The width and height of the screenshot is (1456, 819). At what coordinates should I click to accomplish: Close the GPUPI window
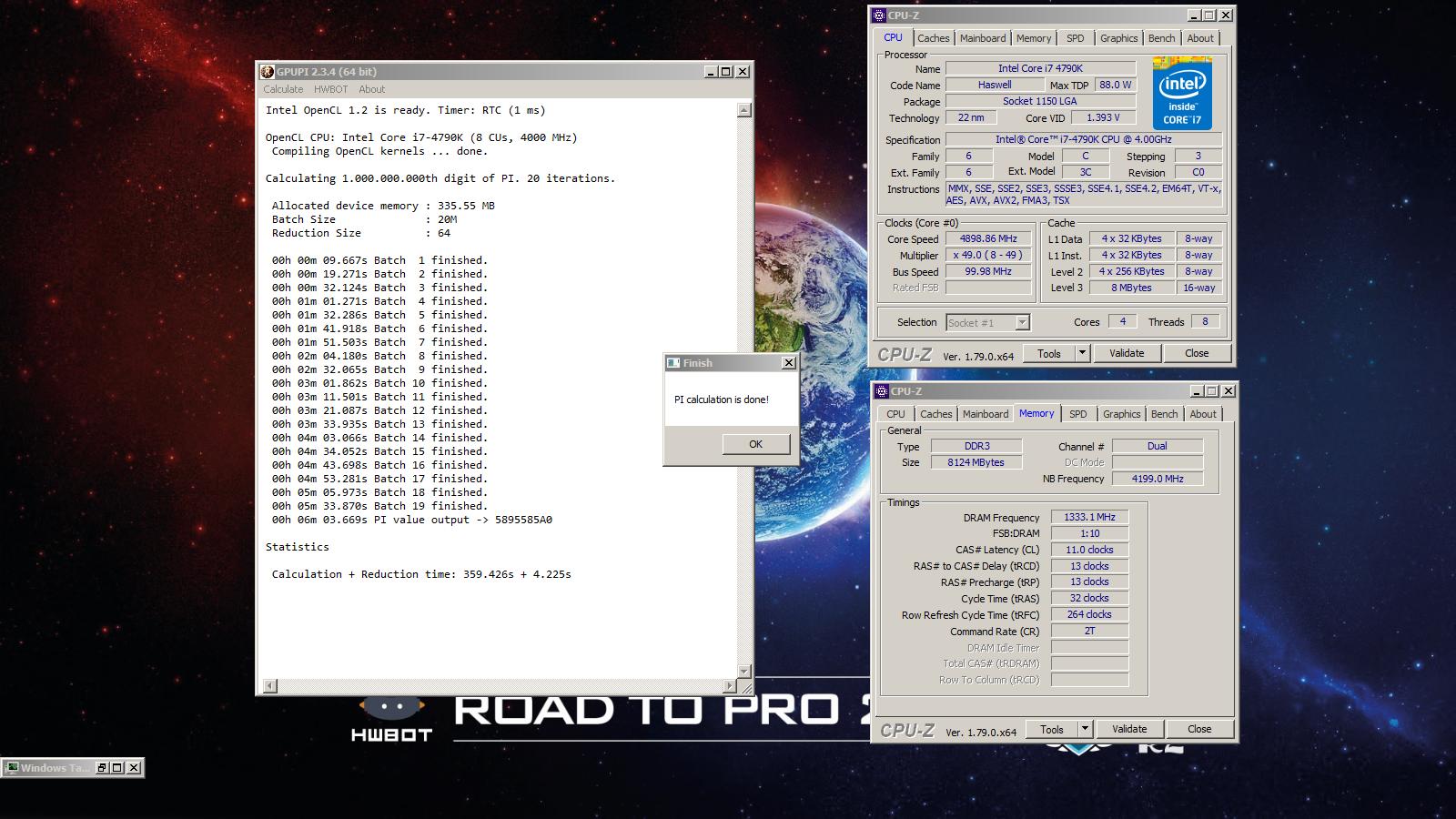[743, 72]
